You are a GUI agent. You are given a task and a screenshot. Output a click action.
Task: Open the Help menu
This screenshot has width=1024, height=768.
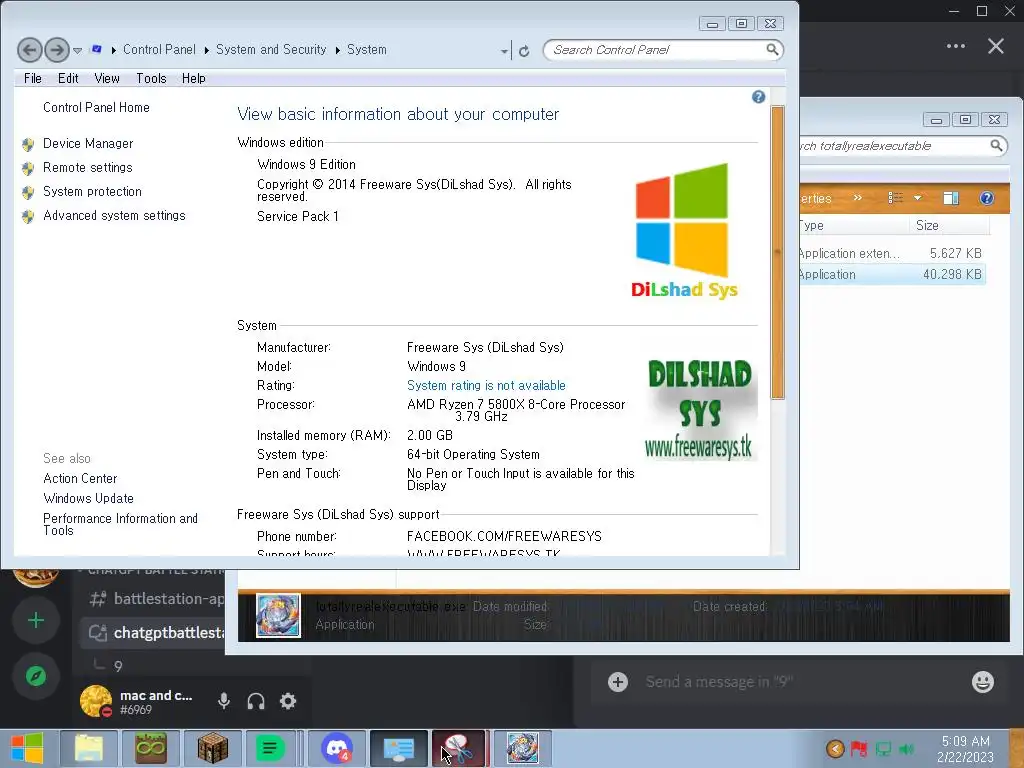click(x=193, y=78)
